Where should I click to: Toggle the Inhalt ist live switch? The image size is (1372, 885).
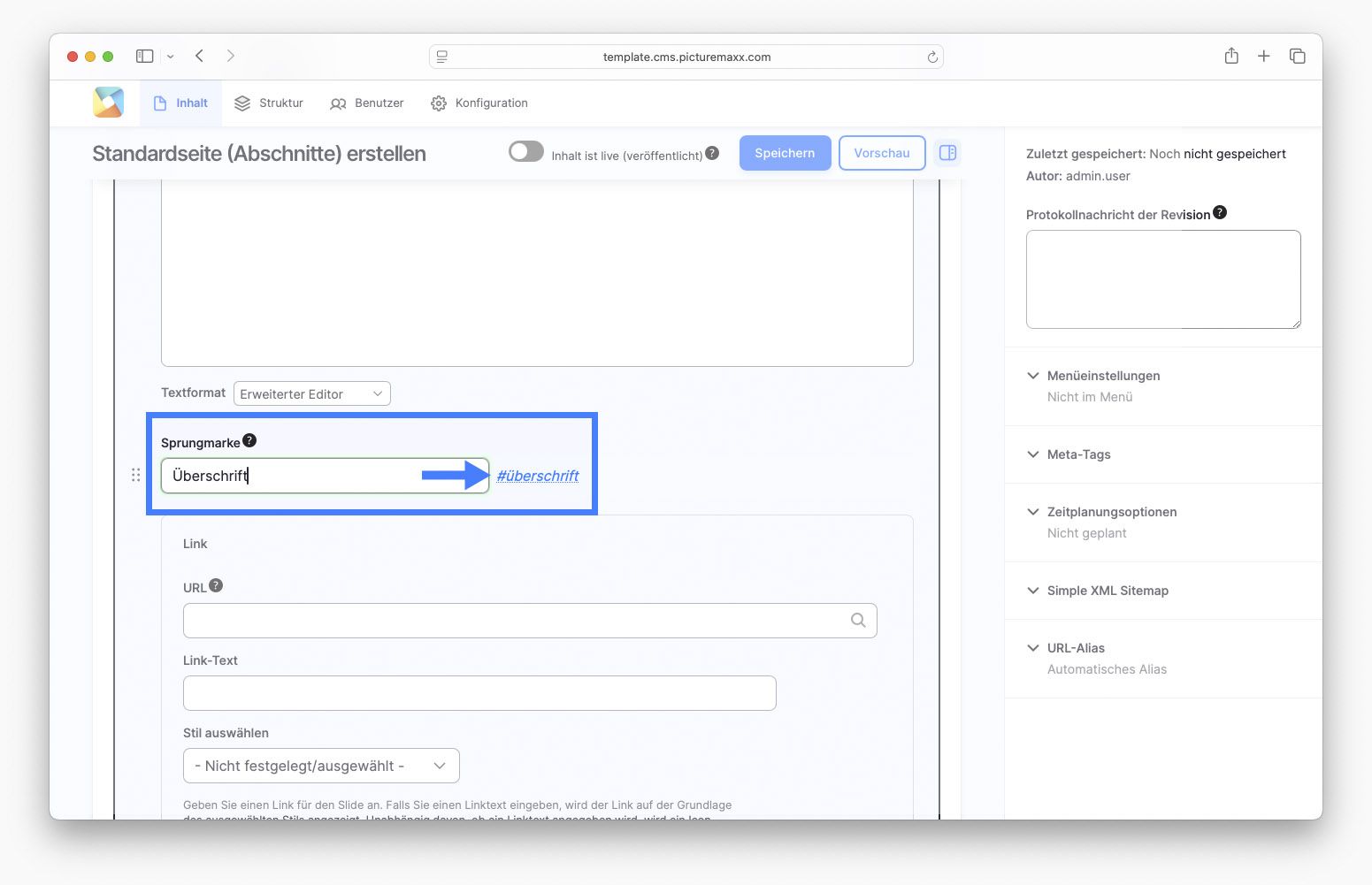coord(525,152)
